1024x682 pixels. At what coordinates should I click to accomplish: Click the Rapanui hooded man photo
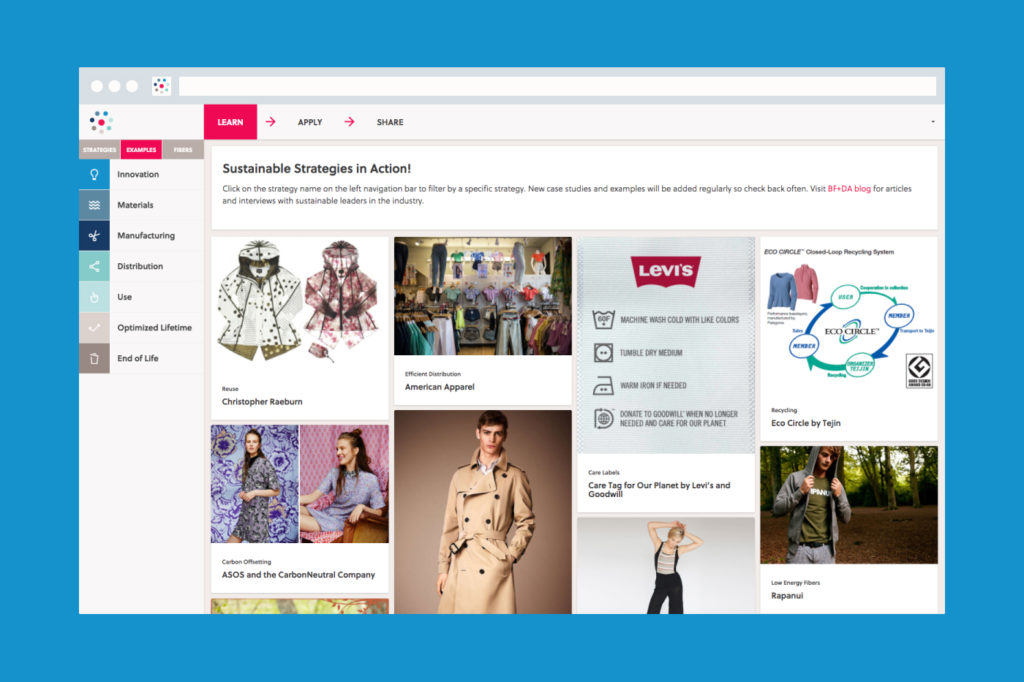(x=849, y=505)
